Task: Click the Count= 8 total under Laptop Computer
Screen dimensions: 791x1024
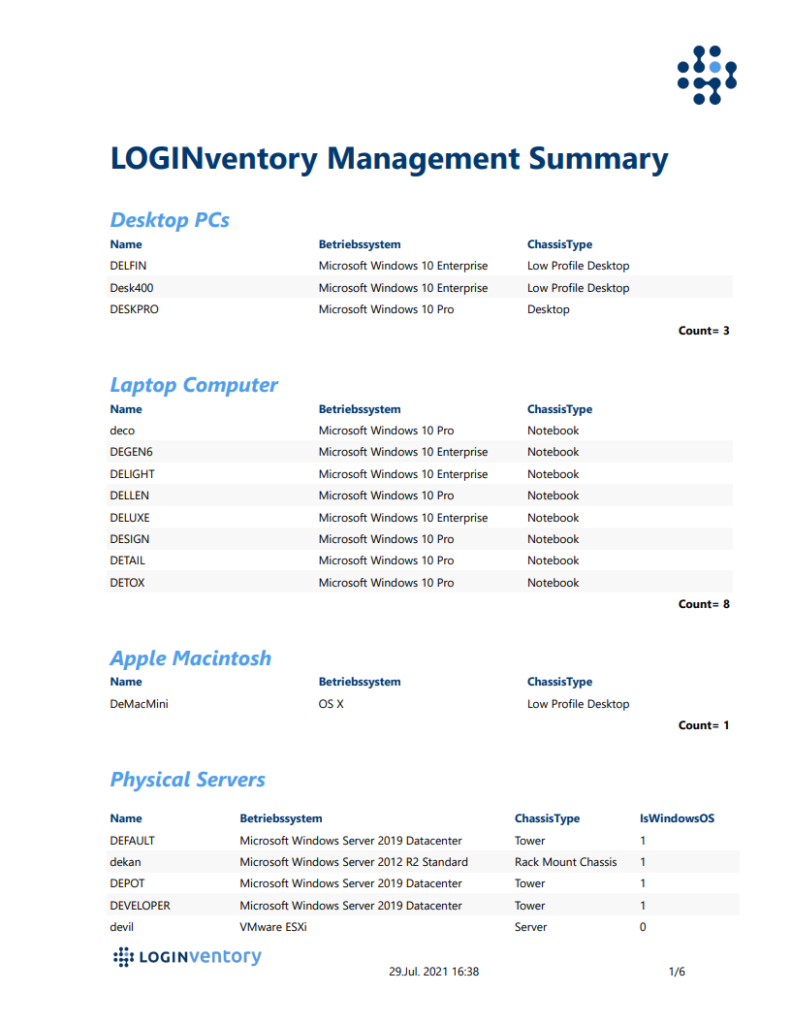Action: (703, 605)
